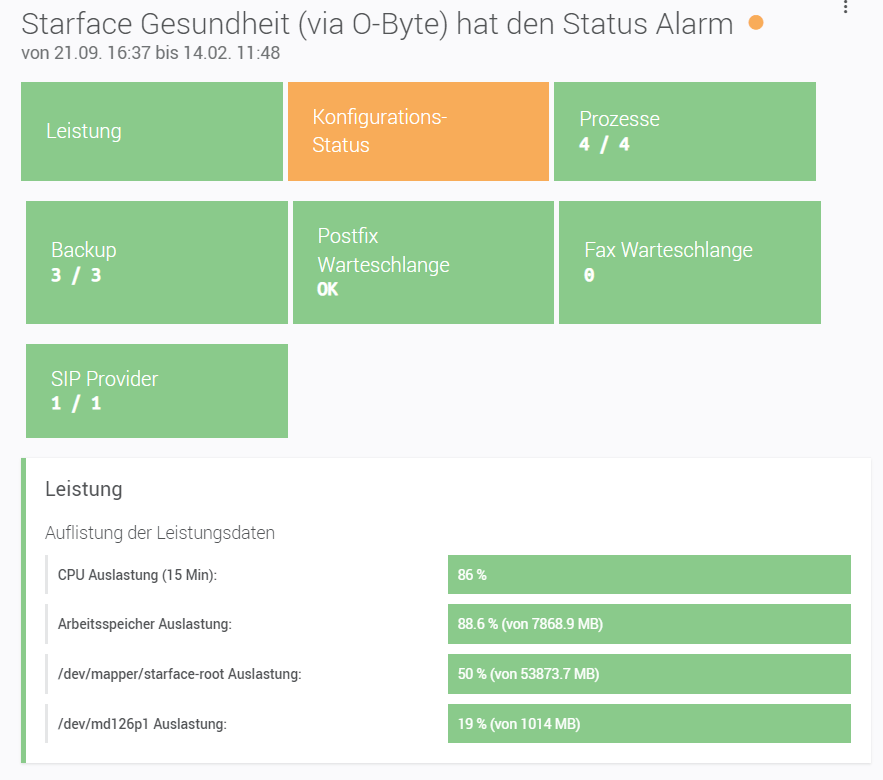Click the date range subtitle text
Screen dimensions: 883x780
click(x=150, y=53)
